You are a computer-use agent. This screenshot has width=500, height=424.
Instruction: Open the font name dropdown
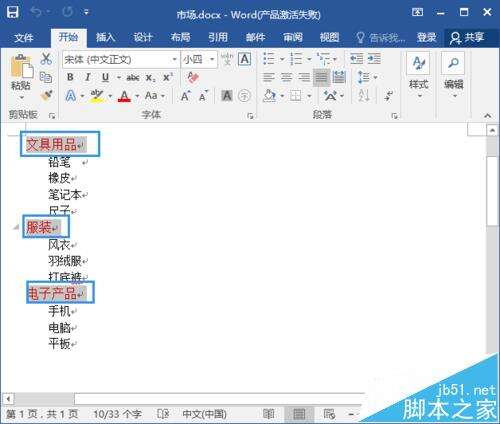tap(174, 59)
